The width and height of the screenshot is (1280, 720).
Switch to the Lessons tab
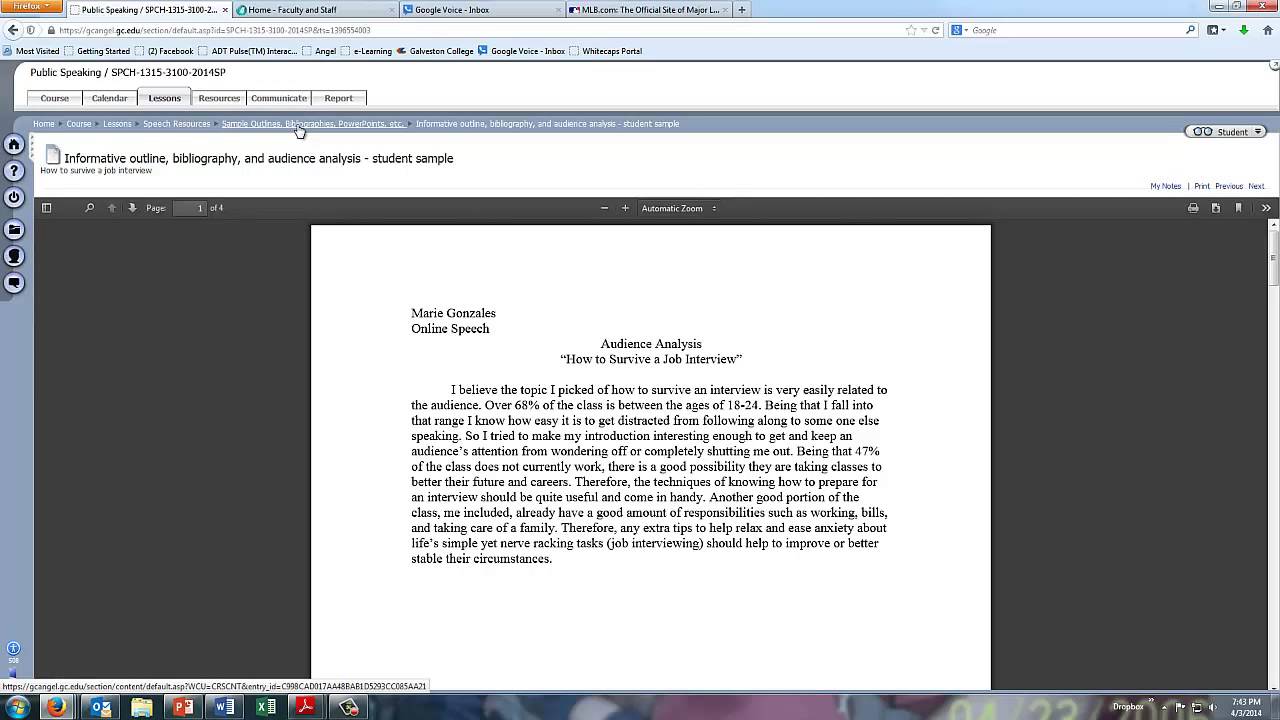point(164,98)
